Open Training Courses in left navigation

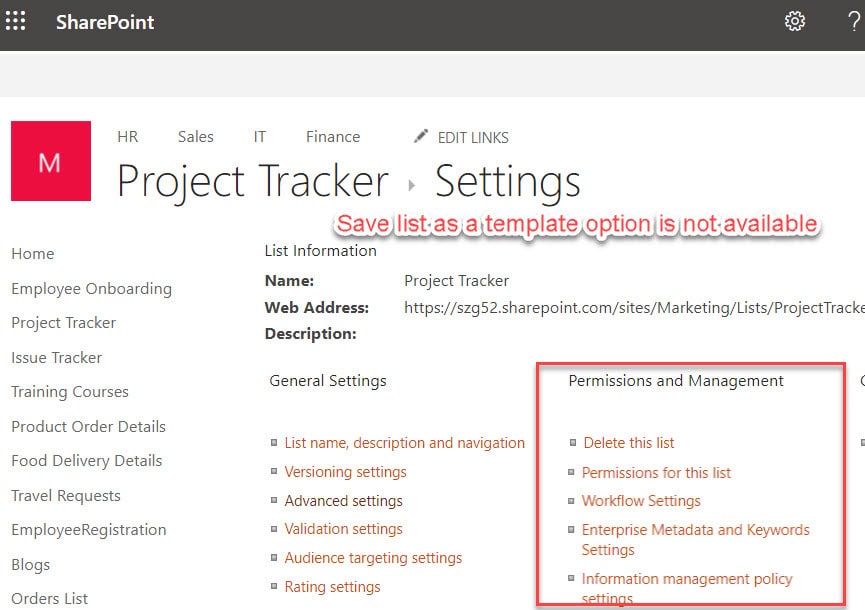pyautogui.click(x=70, y=392)
